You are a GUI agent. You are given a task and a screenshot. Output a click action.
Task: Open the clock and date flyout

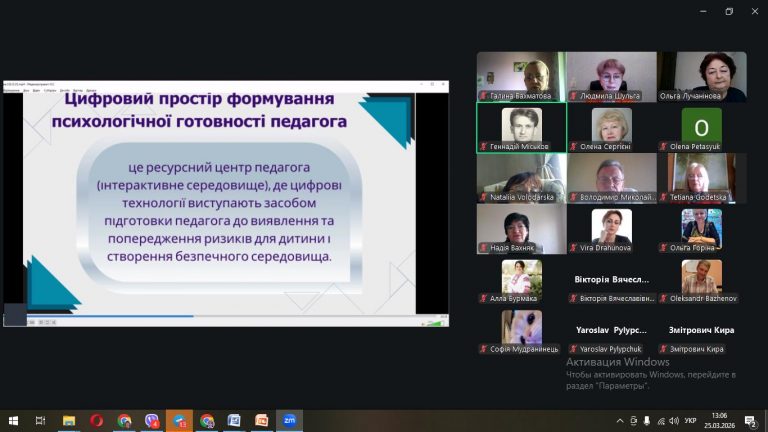coord(720,421)
